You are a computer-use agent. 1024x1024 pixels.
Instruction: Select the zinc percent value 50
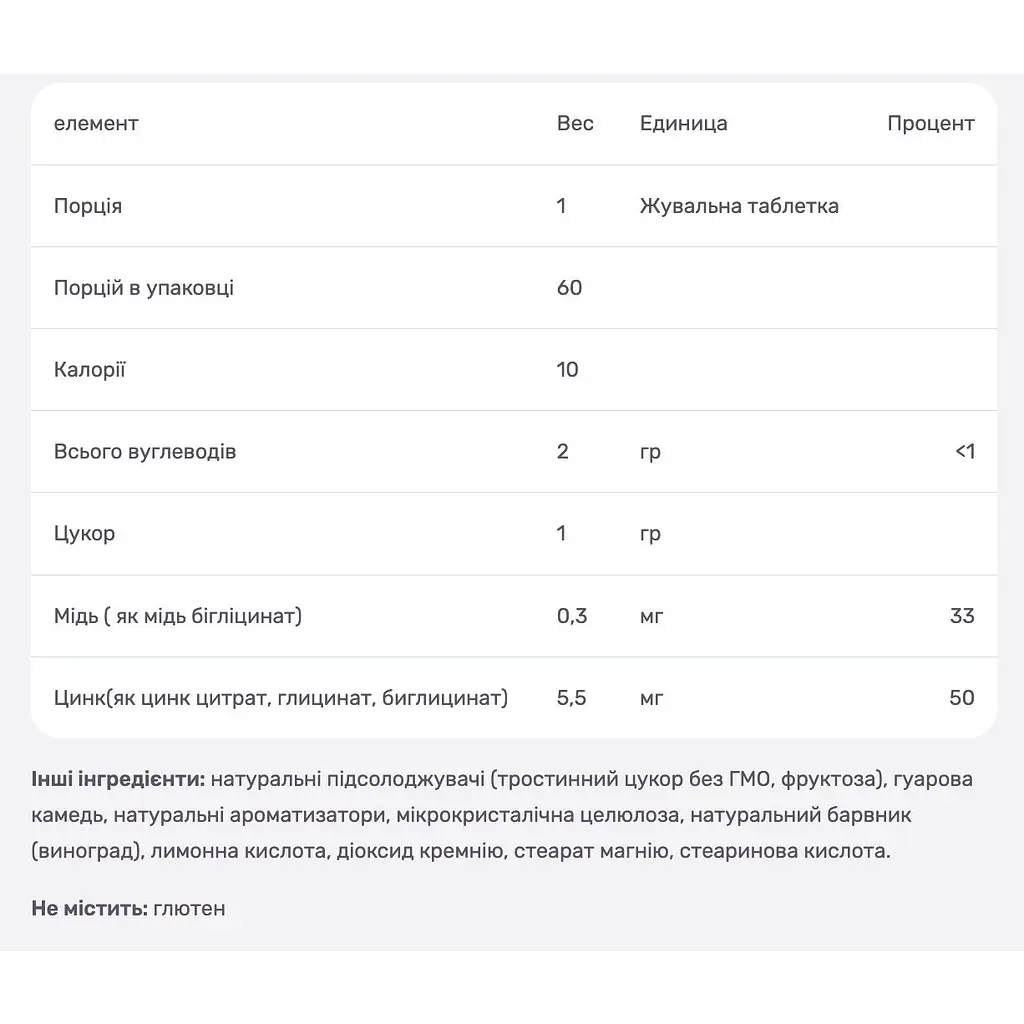962,698
